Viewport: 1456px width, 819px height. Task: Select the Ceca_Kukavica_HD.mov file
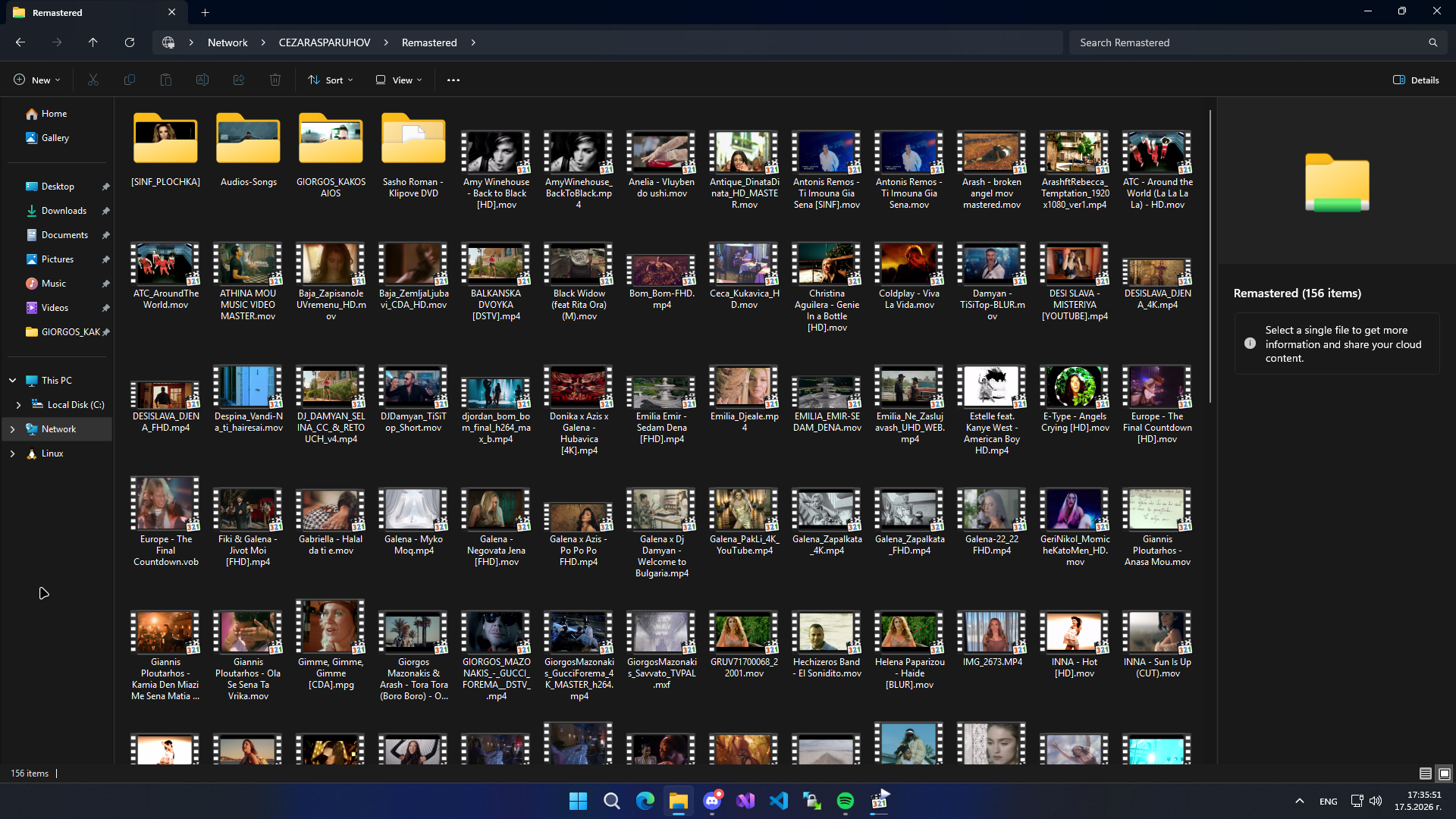(x=744, y=276)
